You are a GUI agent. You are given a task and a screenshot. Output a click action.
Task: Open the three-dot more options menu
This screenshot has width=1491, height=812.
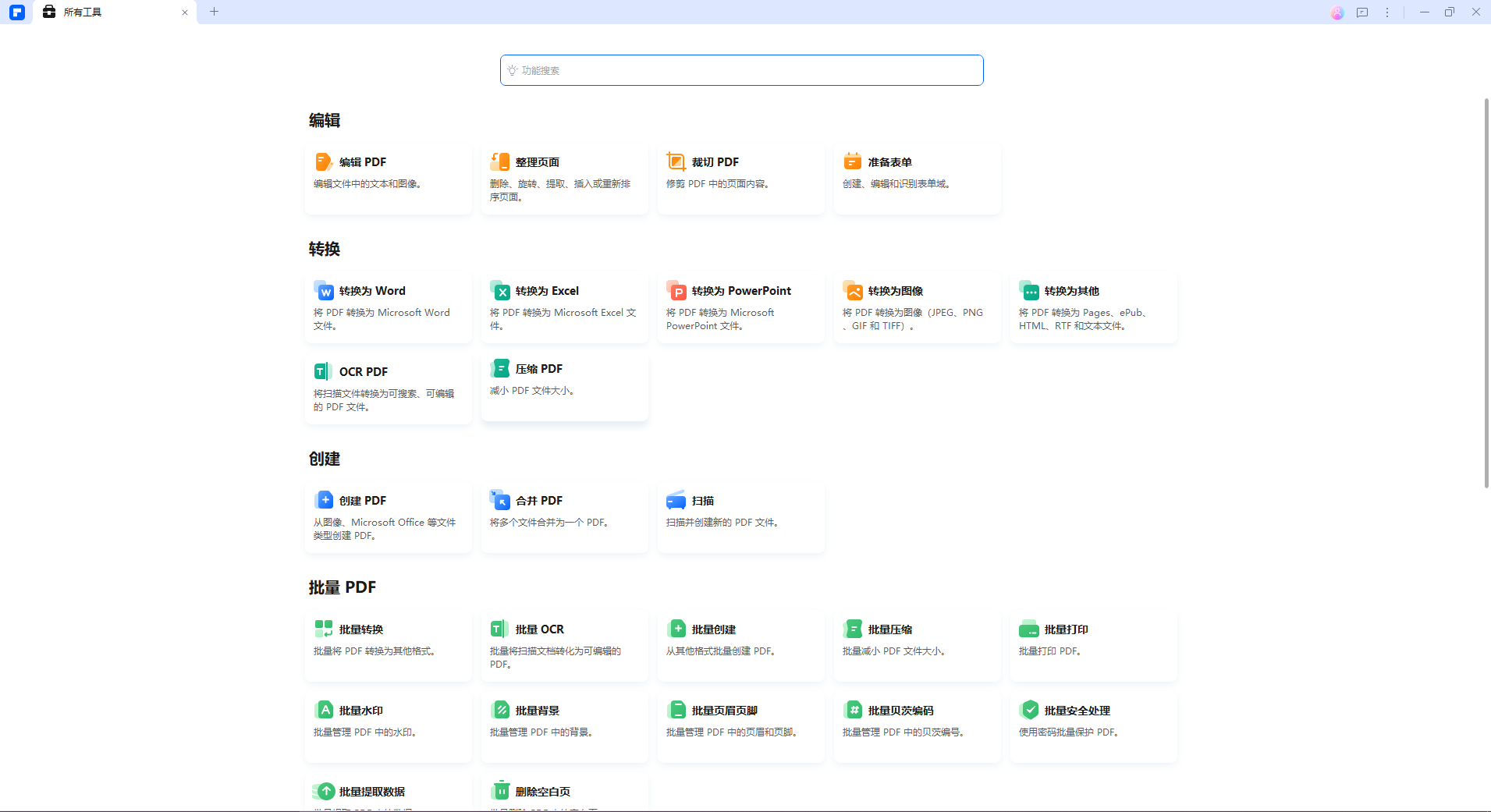1387,12
